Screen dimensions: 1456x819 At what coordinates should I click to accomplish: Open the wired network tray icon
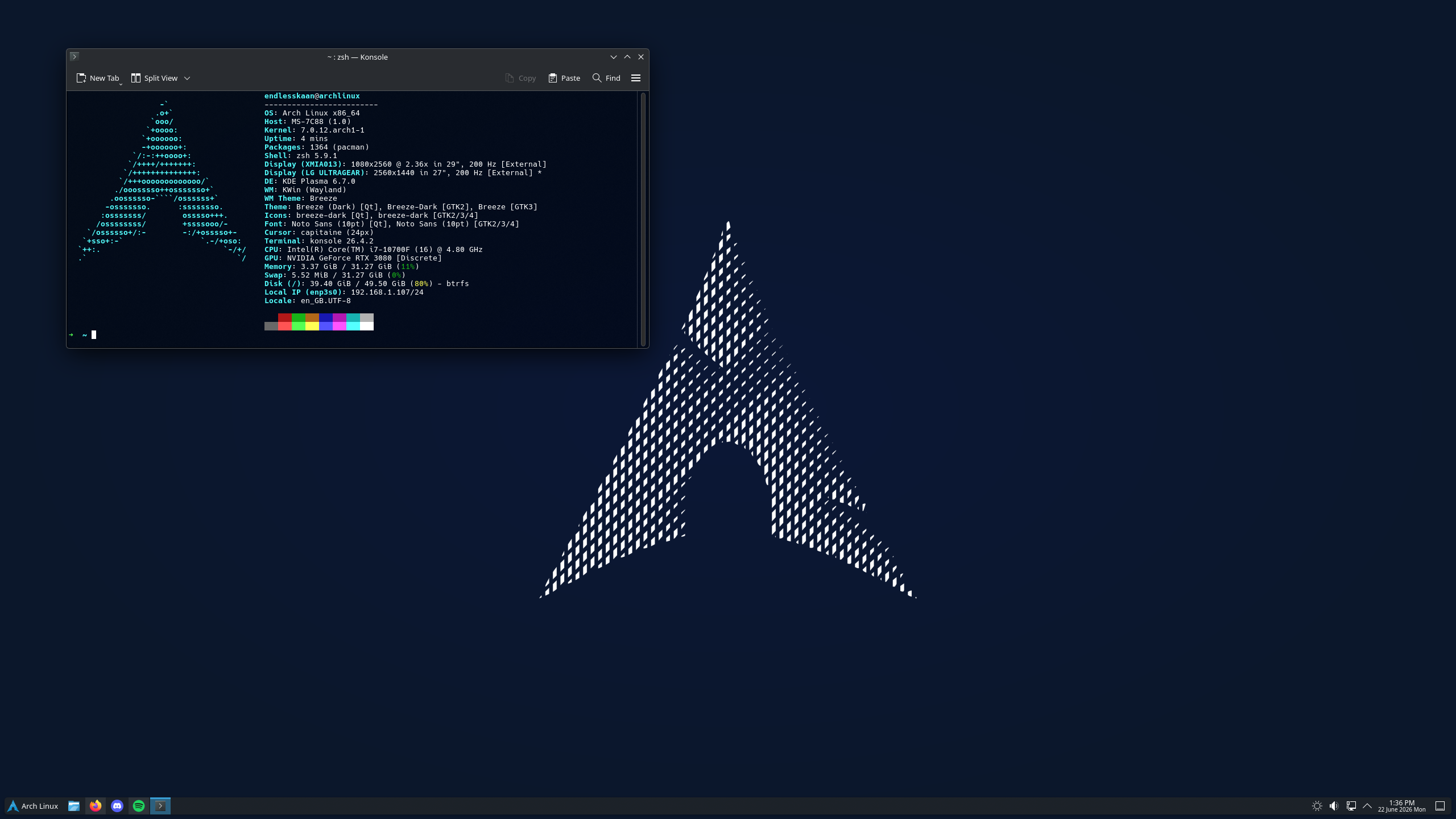1351,806
